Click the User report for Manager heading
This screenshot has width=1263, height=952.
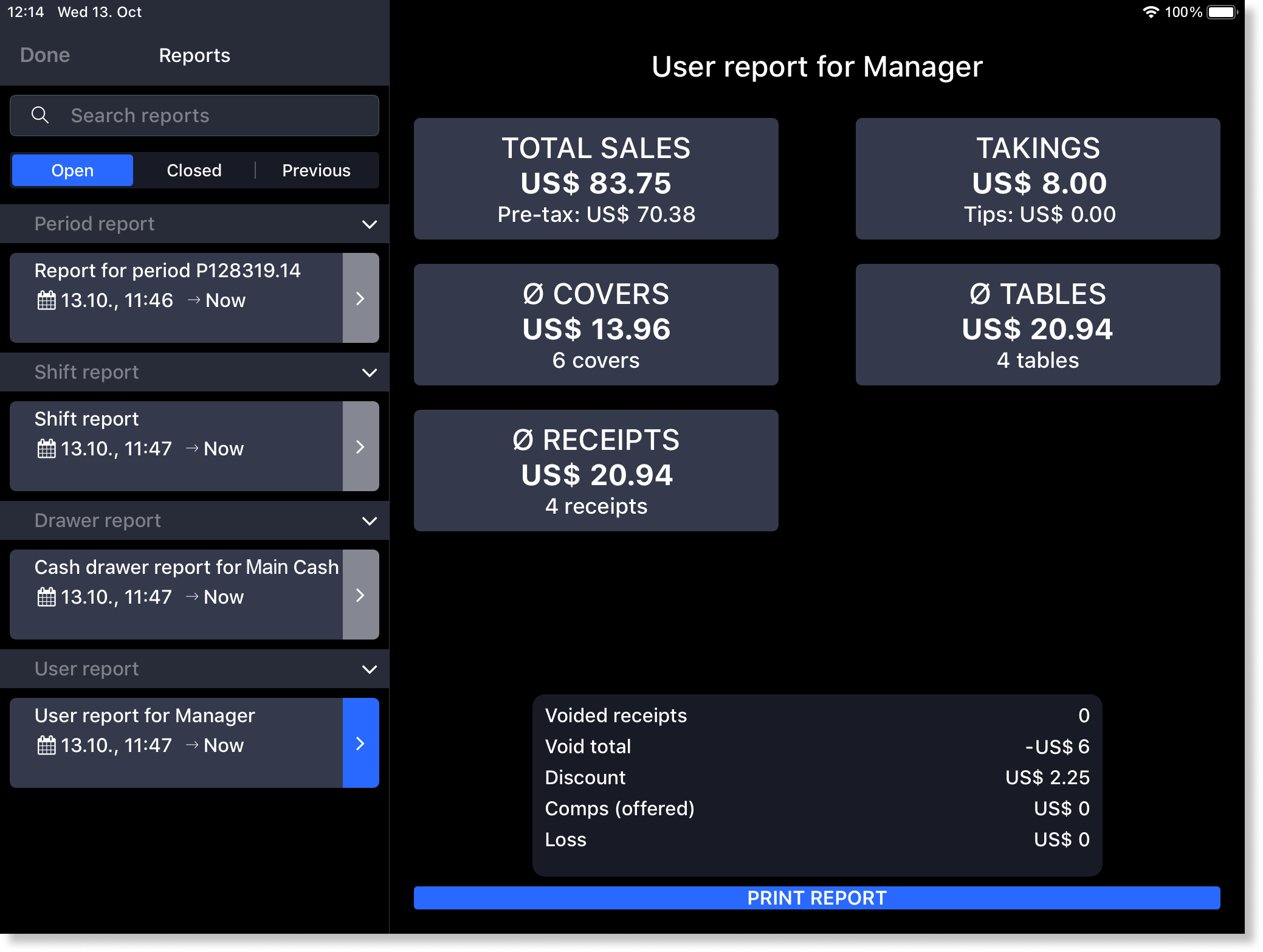(x=817, y=67)
